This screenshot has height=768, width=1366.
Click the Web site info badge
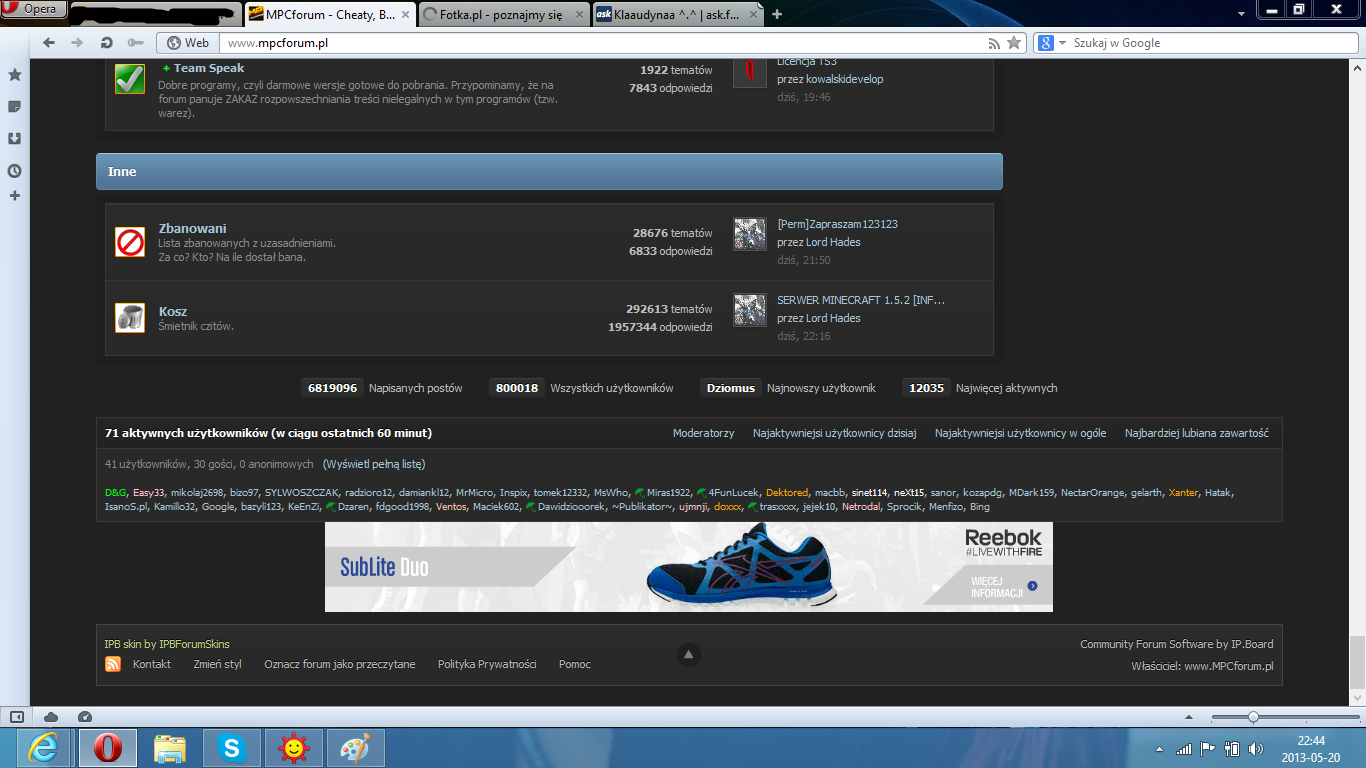click(188, 43)
